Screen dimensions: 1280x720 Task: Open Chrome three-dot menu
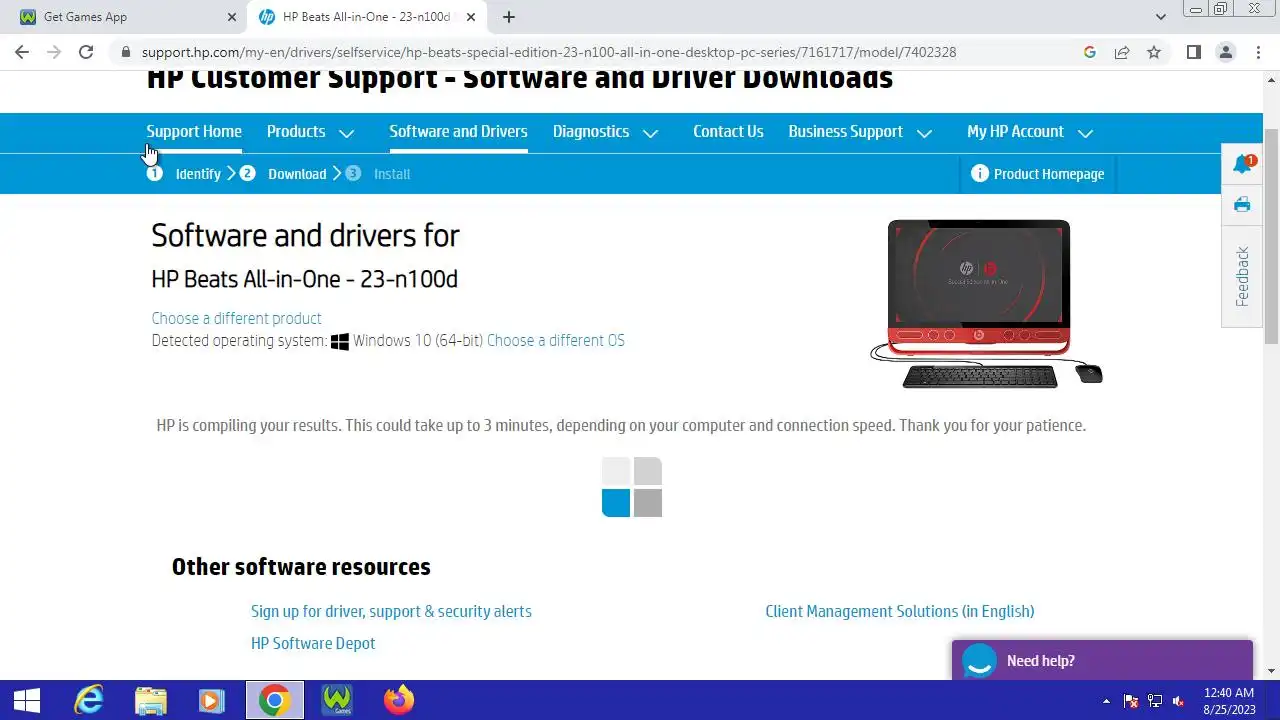point(1258,52)
